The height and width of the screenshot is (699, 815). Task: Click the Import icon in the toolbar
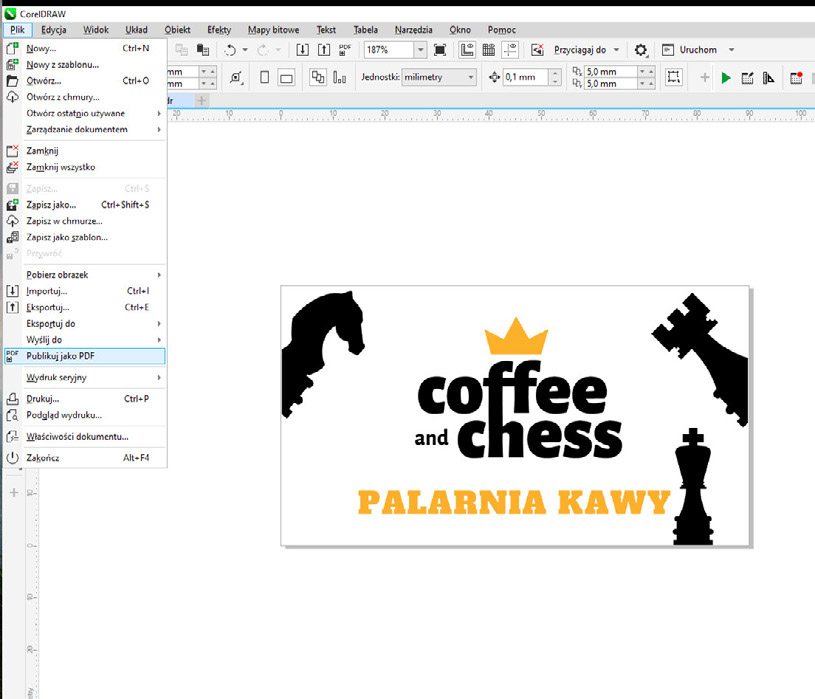point(303,50)
